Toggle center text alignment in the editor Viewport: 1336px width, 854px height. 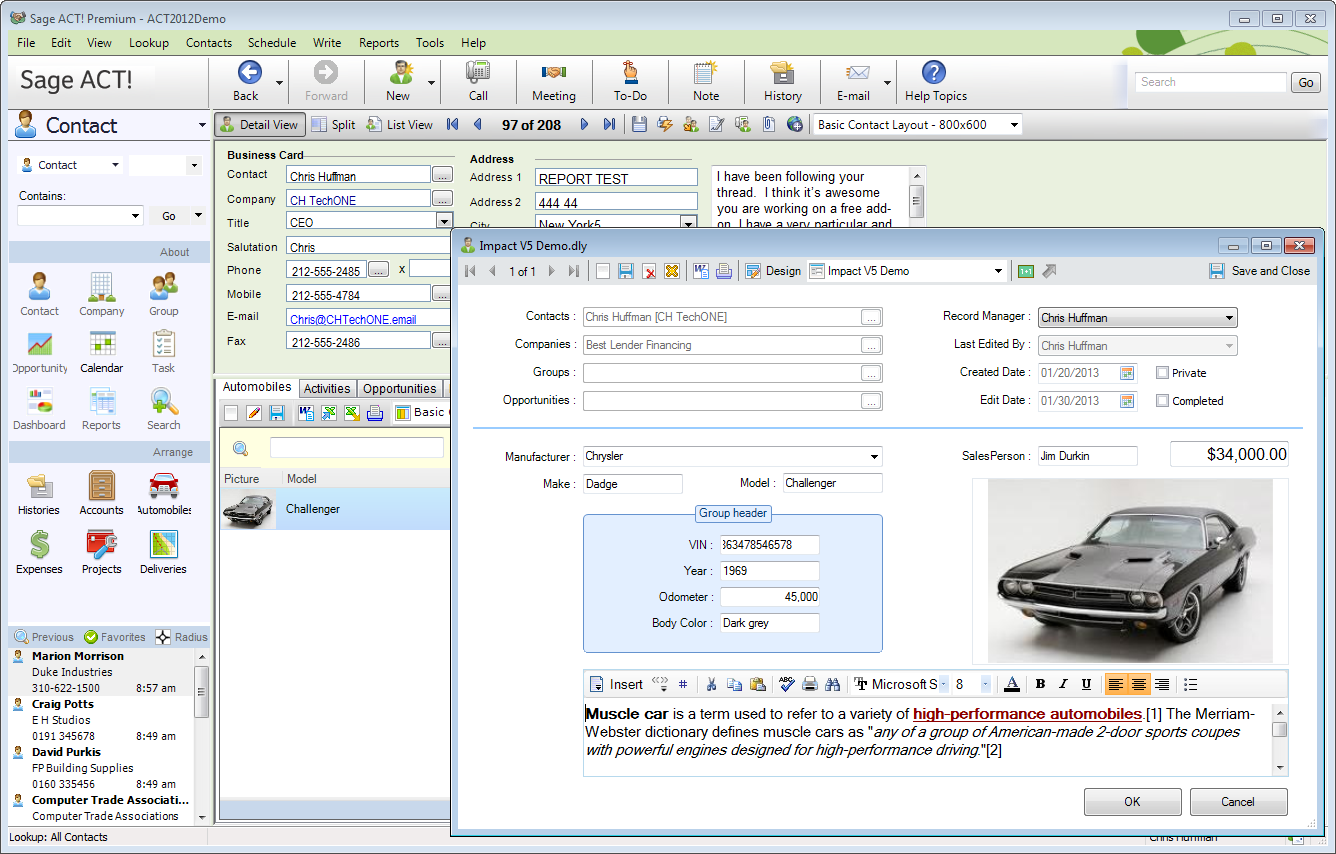coord(1138,684)
